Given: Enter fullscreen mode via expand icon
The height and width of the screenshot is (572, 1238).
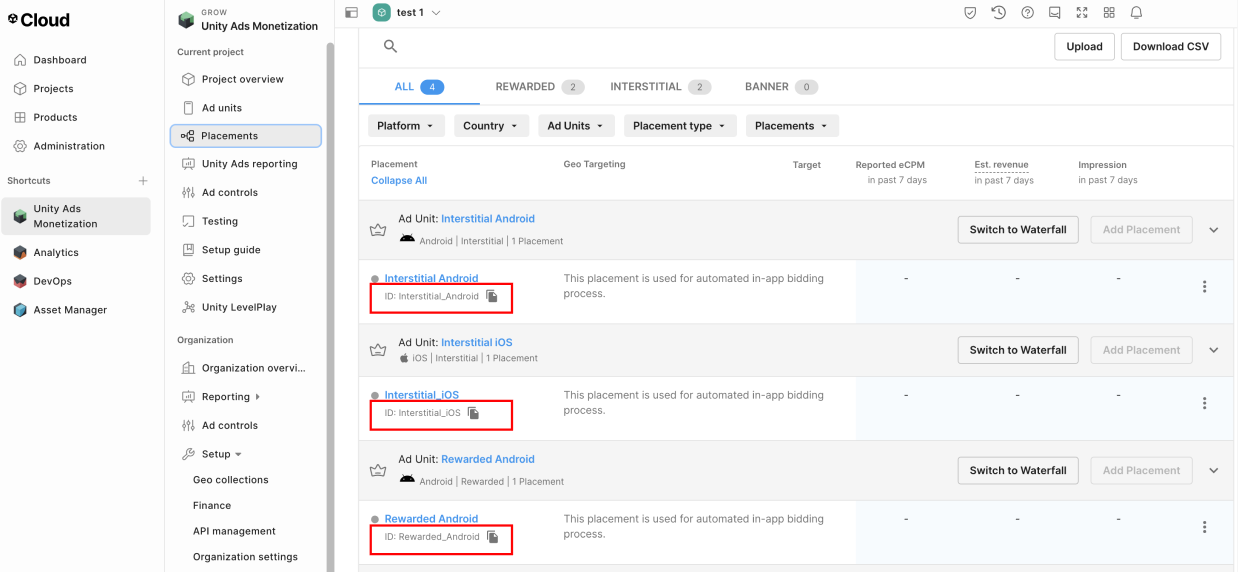Looking at the screenshot, I should click(1082, 13).
